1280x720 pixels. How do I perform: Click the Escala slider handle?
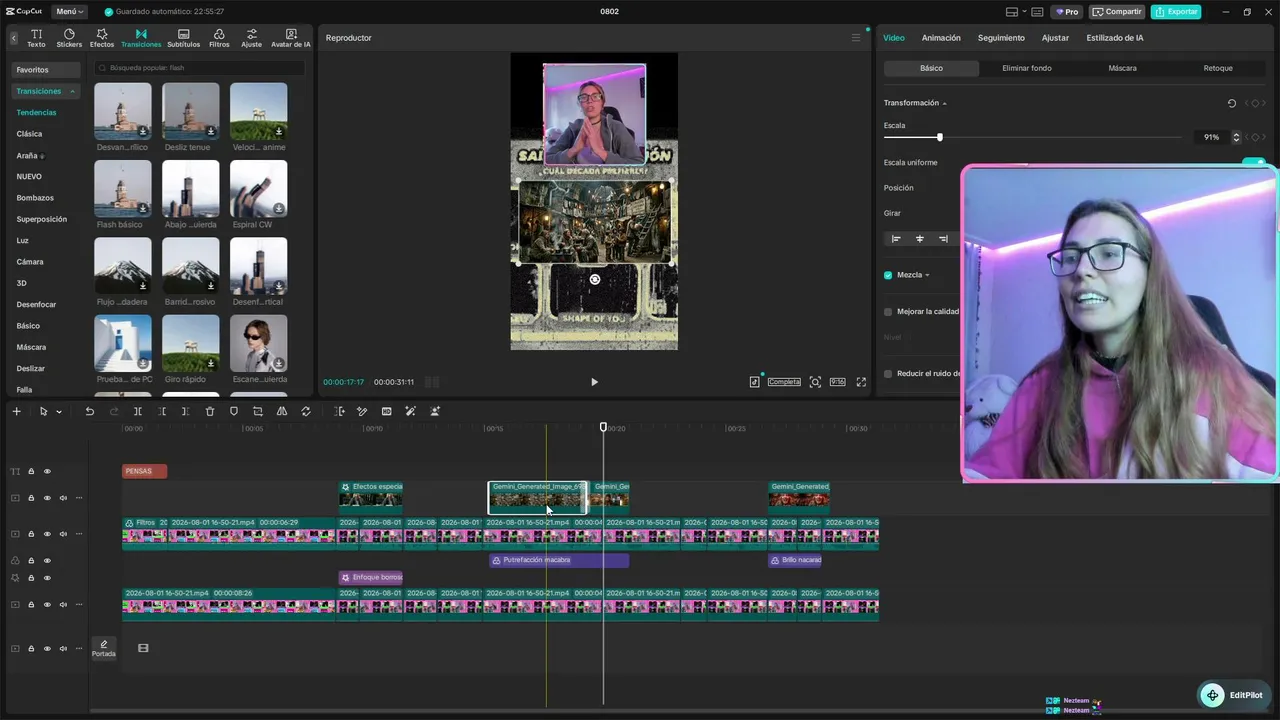point(940,137)
